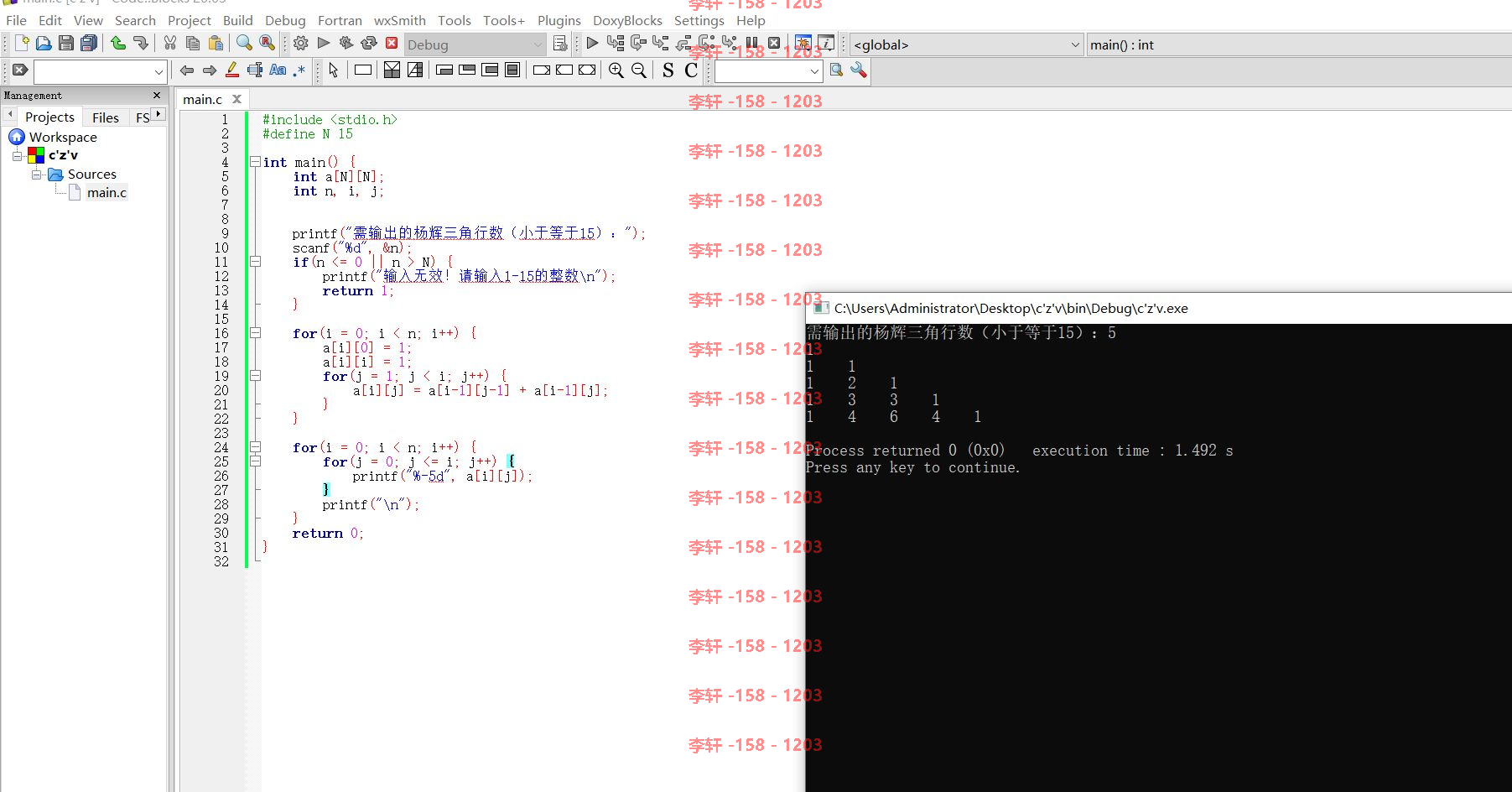Viewport: 1512px width, 792px height.
Task: Click the Open file icon
Action: pyautogui.click(x=44, y=43)
